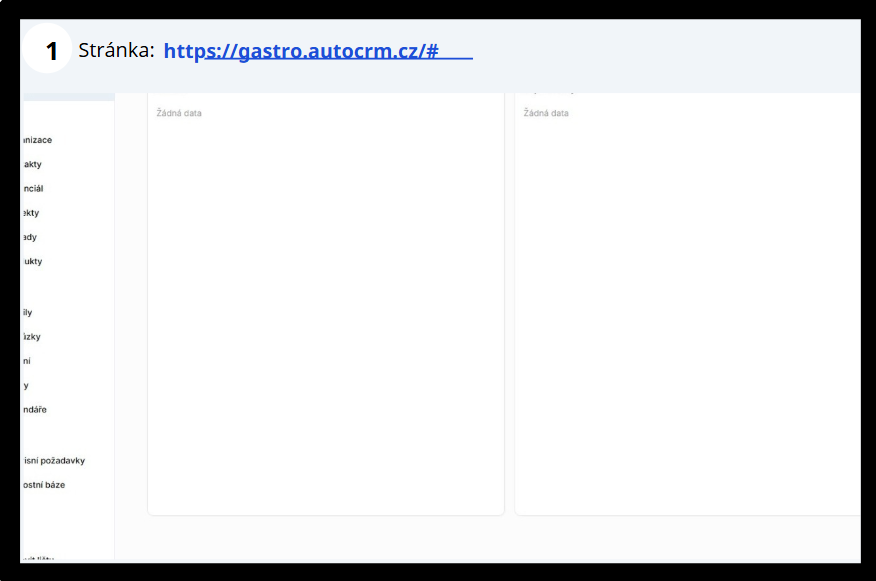Open the sidebar item ending in 'nizace'

coord(37,140)
